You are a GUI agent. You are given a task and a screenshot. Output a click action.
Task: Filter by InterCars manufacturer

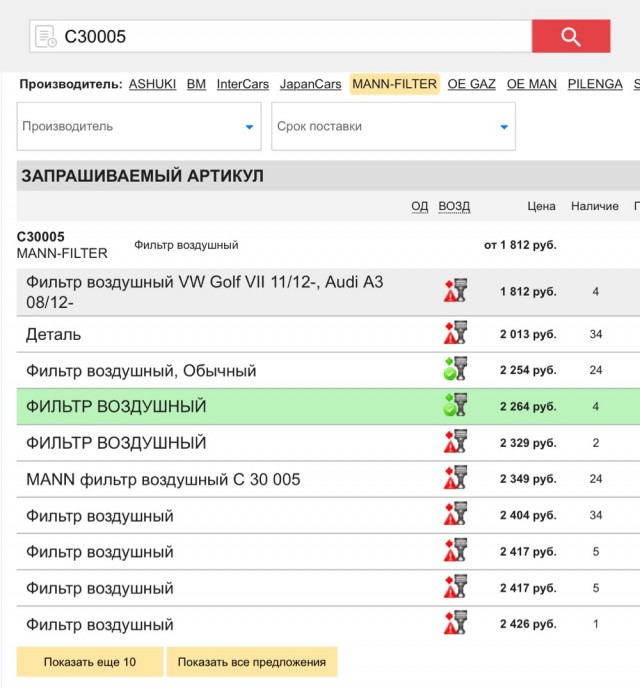pyautogui.click(x=243, y=84)
